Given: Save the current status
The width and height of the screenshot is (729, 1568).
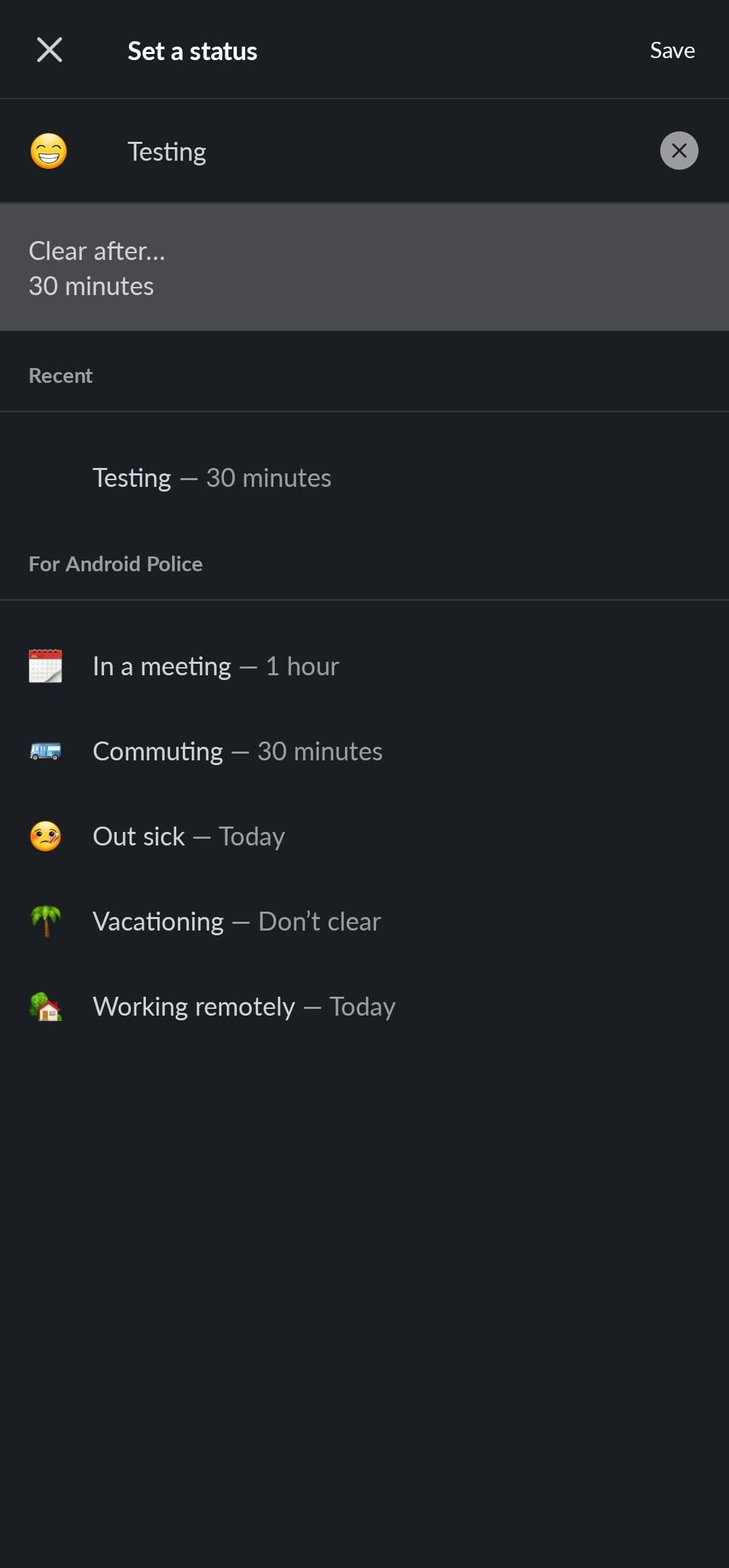Looking at the screenshot, I should click(672, 49).
